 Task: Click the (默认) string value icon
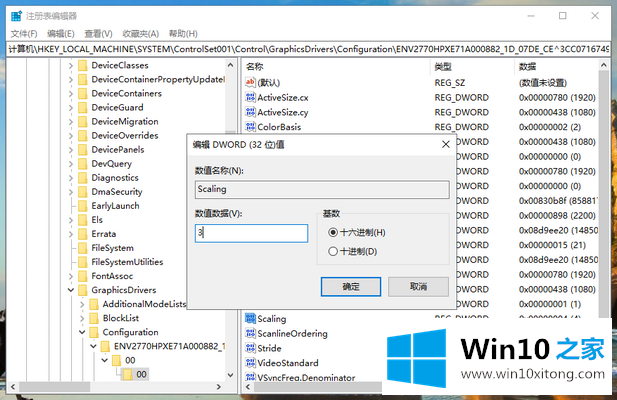(250, 82)
